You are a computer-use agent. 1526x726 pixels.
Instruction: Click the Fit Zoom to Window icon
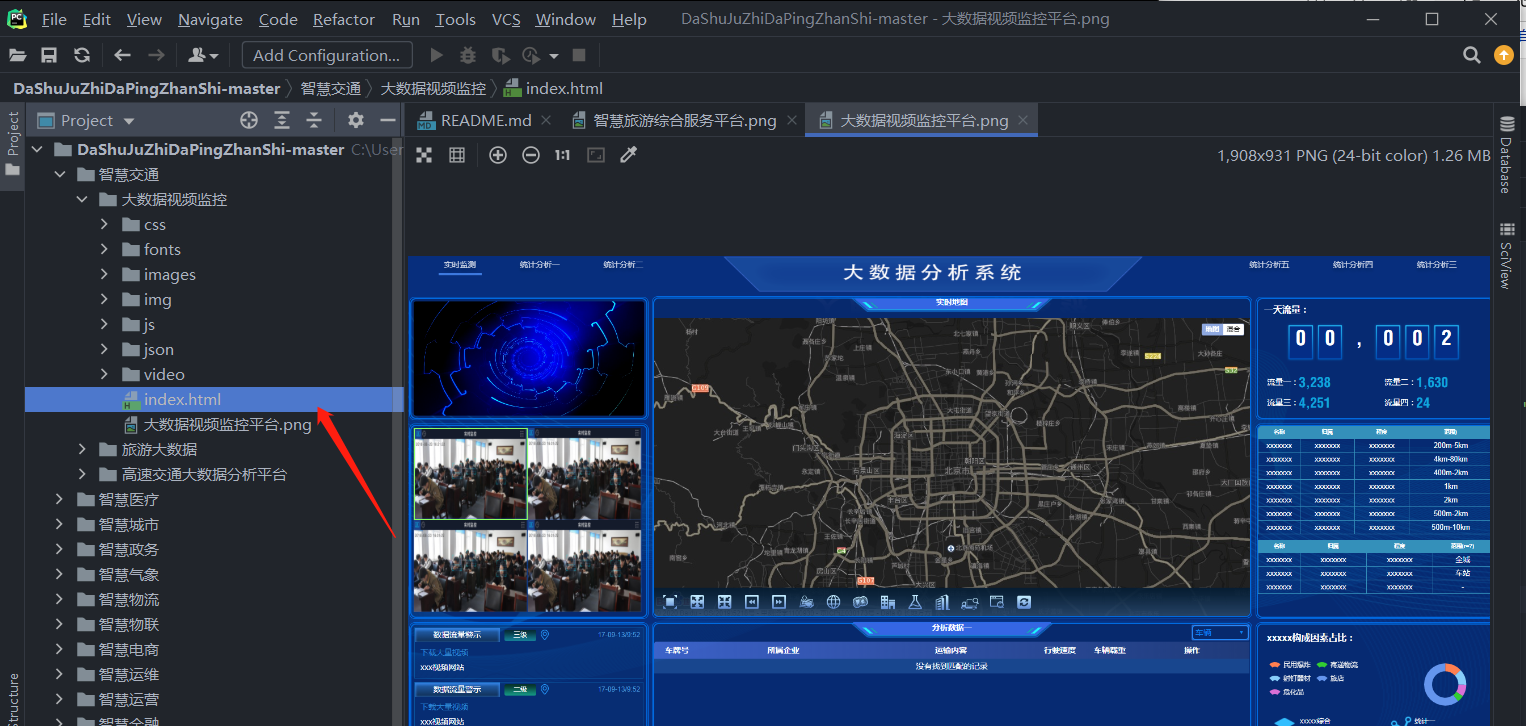click(x=596, y=155)
